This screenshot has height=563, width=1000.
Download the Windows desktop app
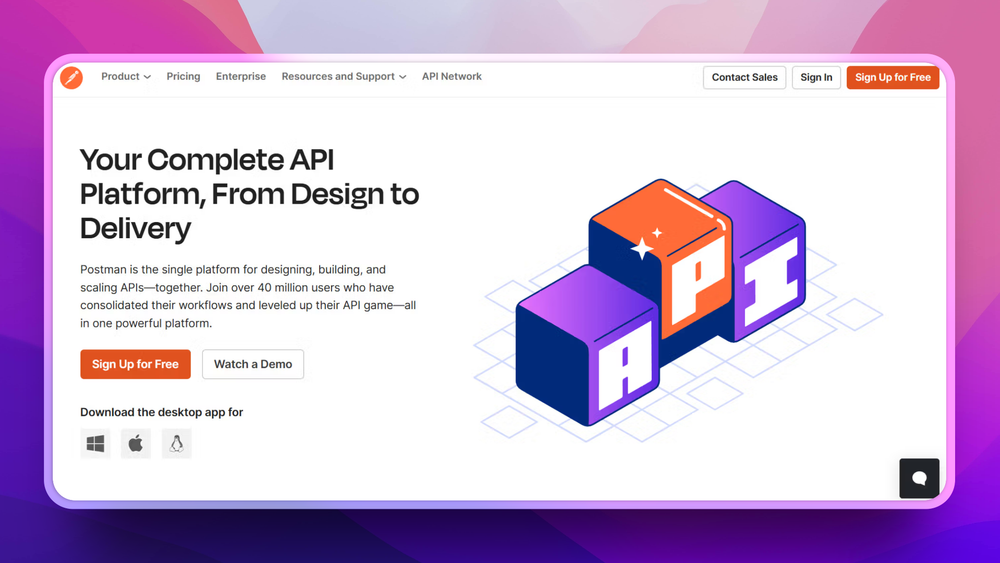click(95, 443)
